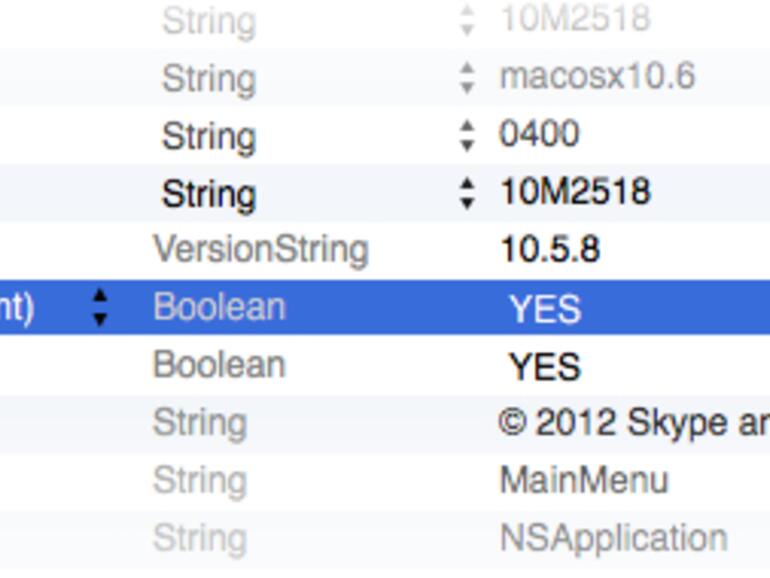Click the bold 10M2518 value field
Image resolution: width=770 pixels, height=578 pixels.
click(575, 192)
